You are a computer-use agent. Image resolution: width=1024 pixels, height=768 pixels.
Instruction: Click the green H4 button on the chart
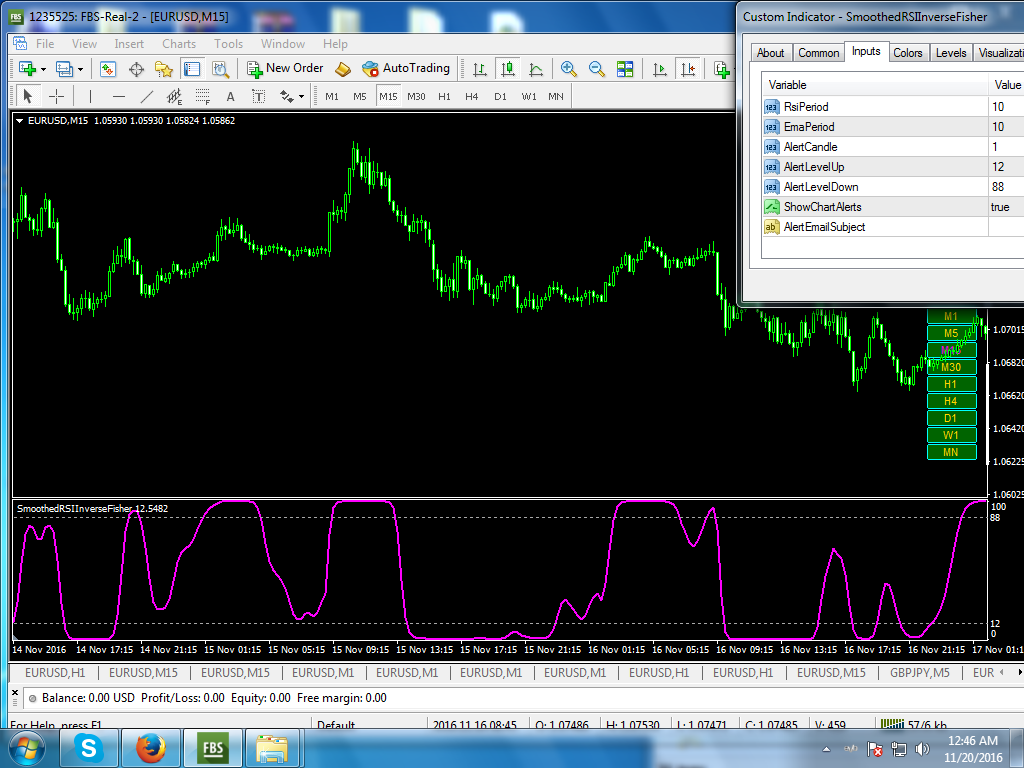(952, 401)
